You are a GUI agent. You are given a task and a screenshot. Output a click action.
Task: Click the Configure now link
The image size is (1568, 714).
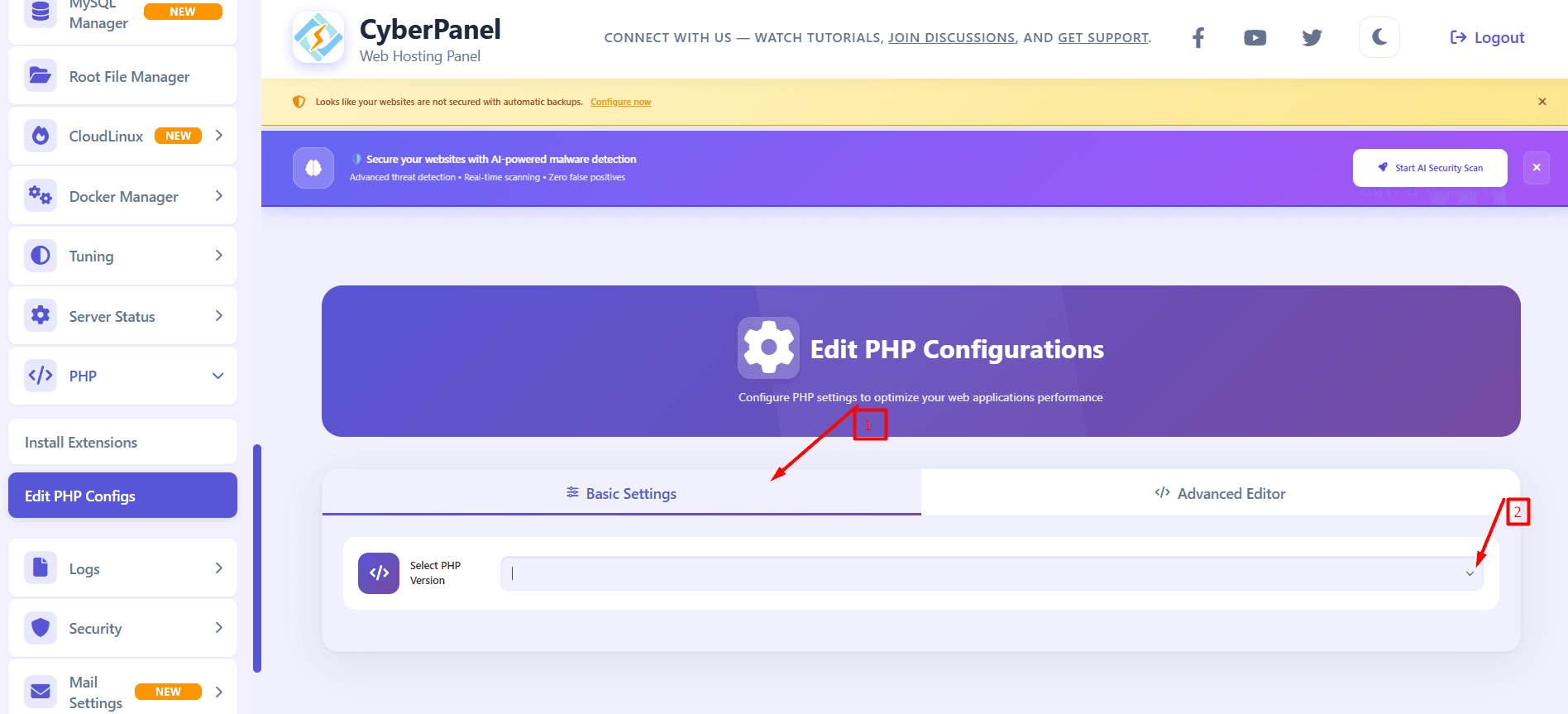[620, 103]
